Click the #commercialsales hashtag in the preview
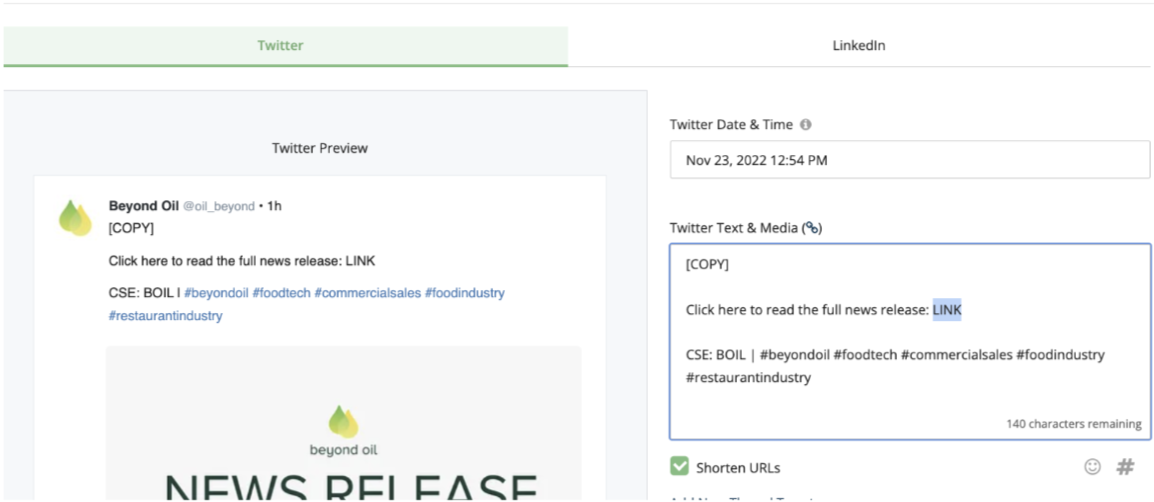Viewport: 1154px width, 502px height. pyautogui.click(x=366, y=293)
